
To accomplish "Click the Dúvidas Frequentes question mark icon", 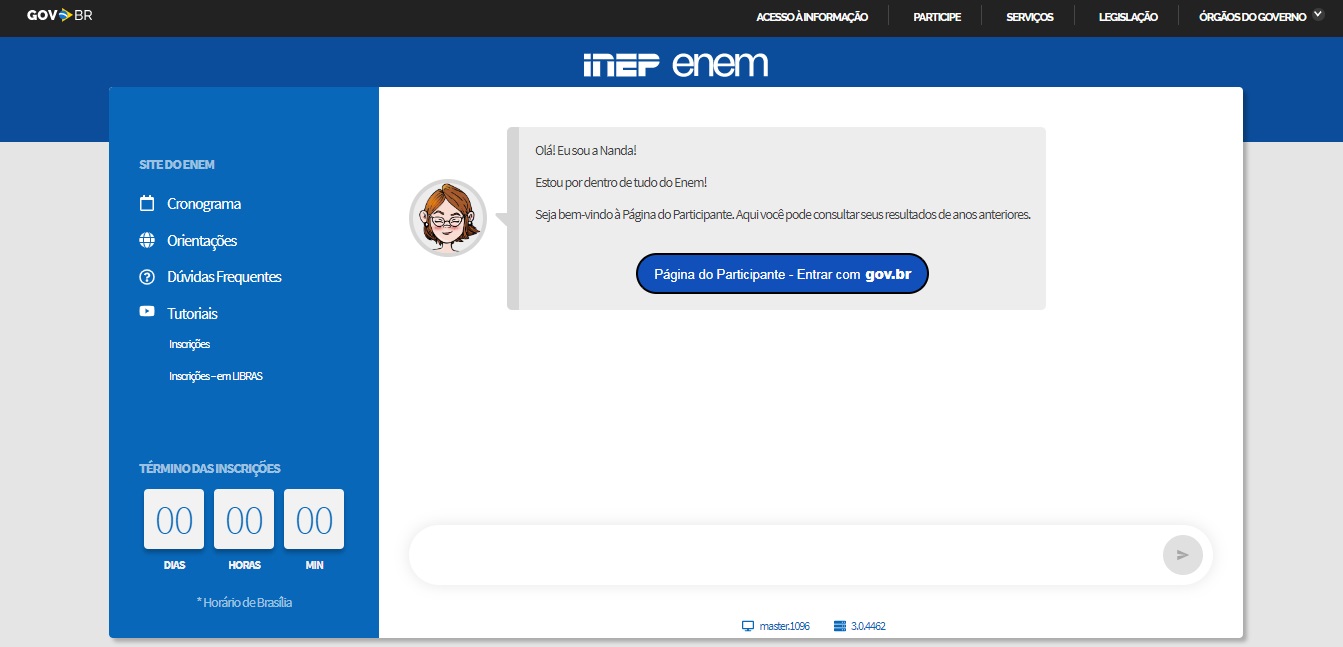I will (x=147, y=277).
